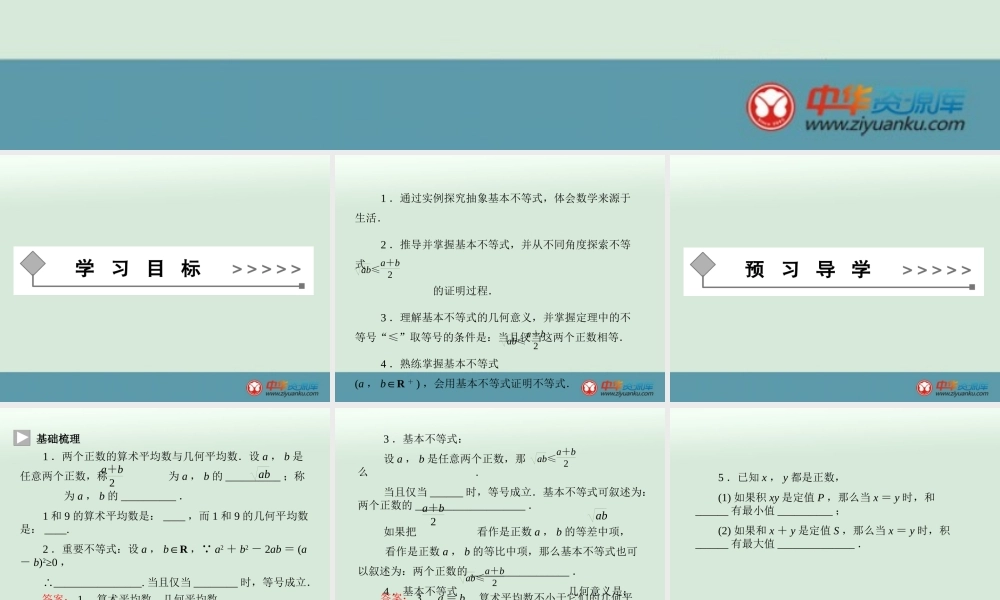Open the www.ziyuanku.com link in the top banner
The width and height of the screenshot is (1000, 600).
tap(885, 124)
